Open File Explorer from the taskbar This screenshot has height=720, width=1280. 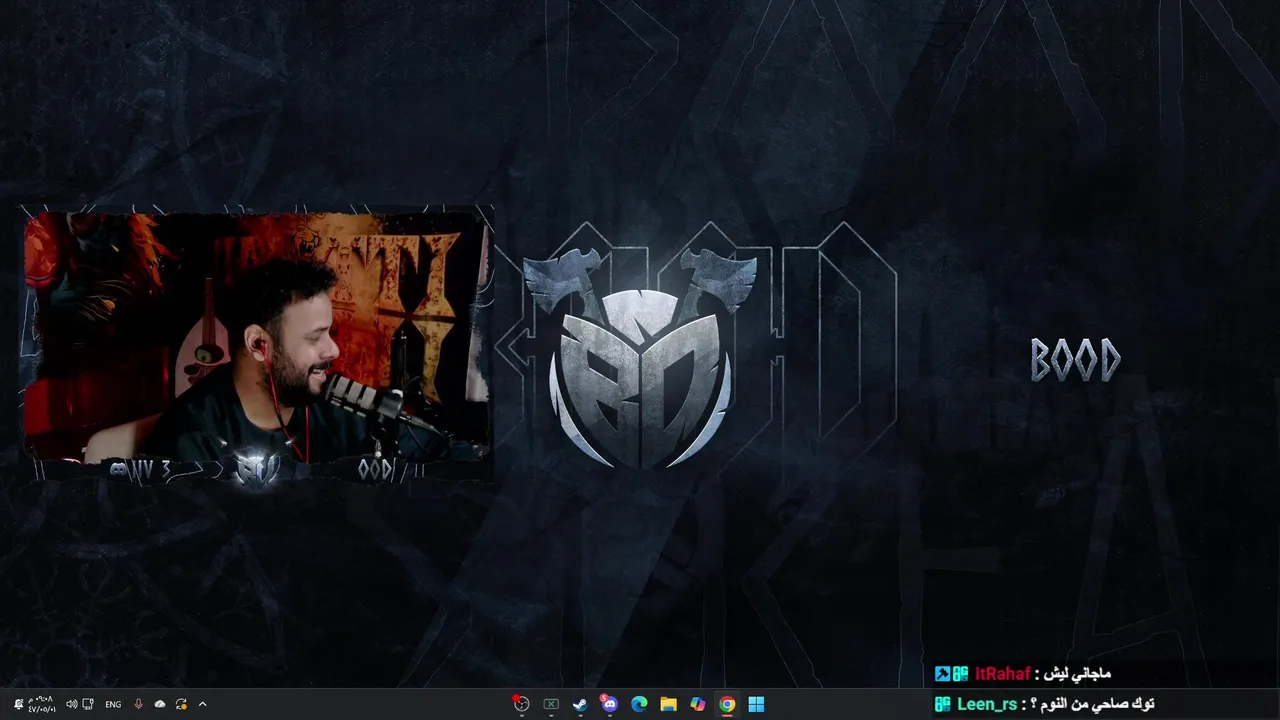[x=668, y=704]
